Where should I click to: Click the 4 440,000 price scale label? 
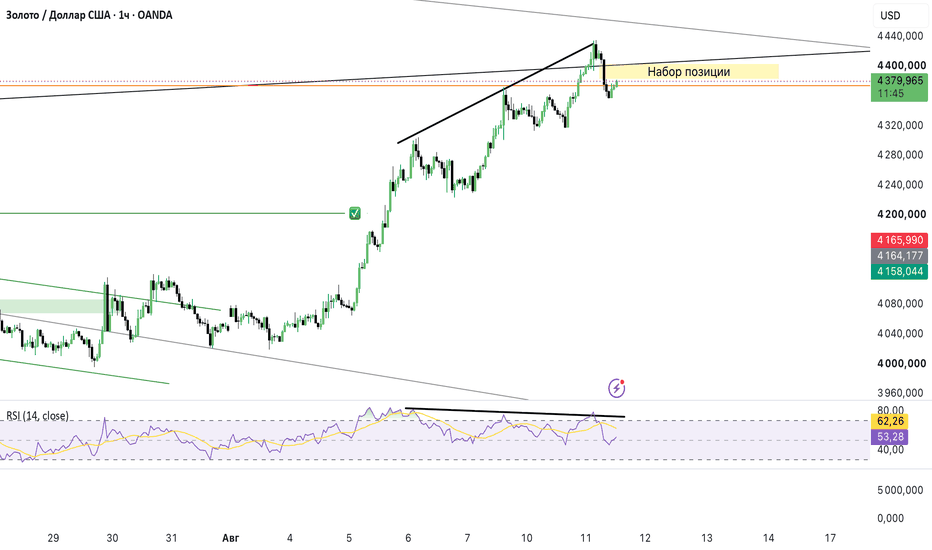(x=900, y=36)
